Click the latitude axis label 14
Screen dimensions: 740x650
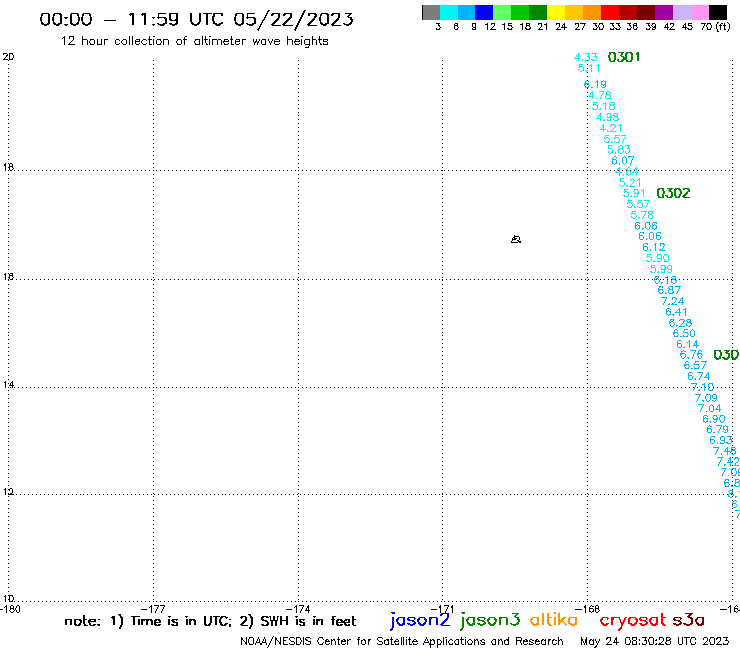point(8,385)
